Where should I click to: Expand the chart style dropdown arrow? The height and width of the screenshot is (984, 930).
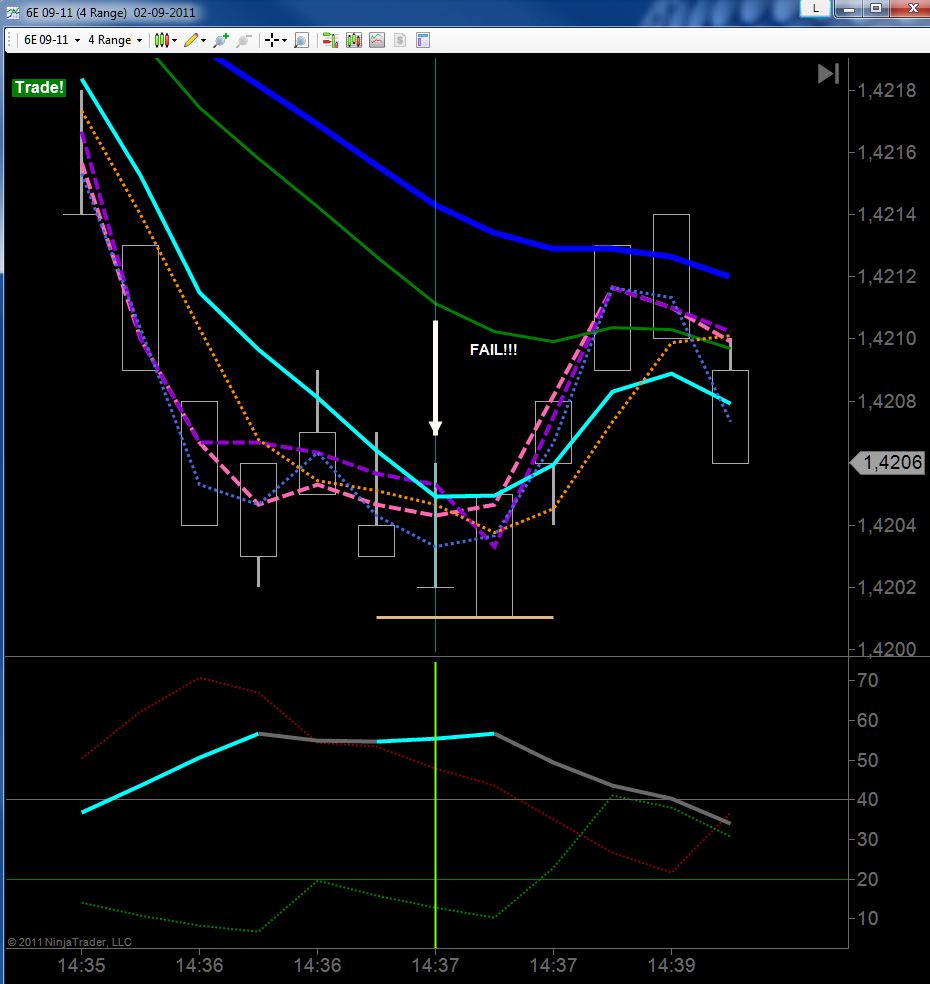pos(174,41)
